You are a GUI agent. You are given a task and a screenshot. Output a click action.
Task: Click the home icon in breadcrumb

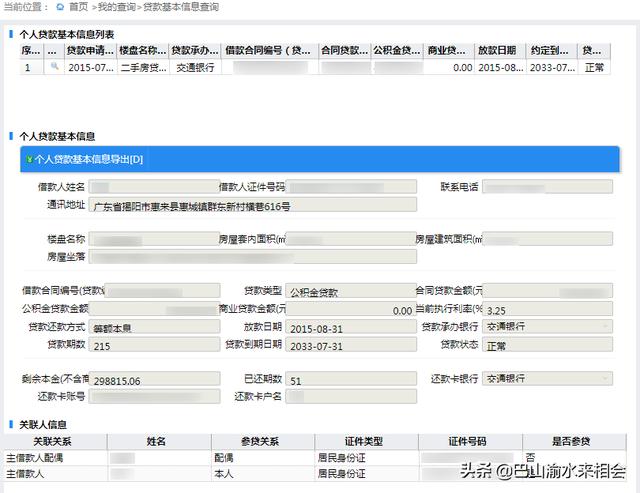[x=60, y=7]
